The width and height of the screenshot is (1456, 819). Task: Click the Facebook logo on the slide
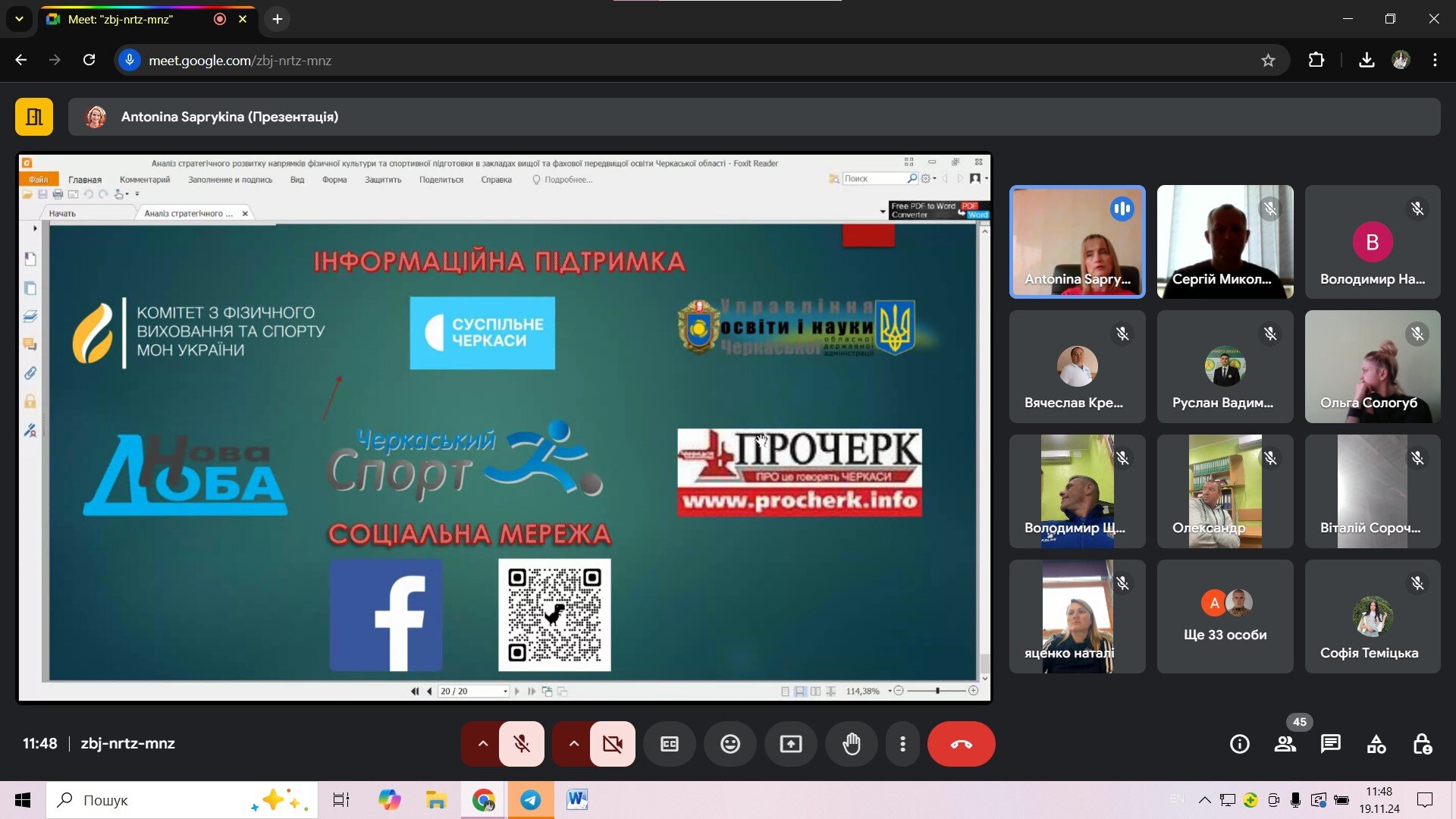(386, 615)
